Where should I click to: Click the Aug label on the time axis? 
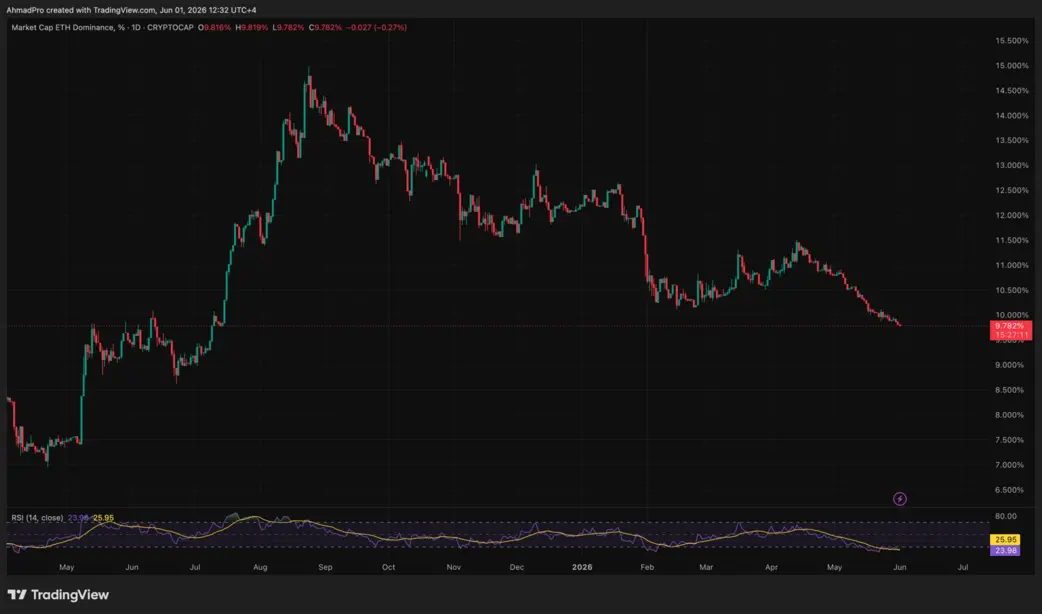coord(260,567)
